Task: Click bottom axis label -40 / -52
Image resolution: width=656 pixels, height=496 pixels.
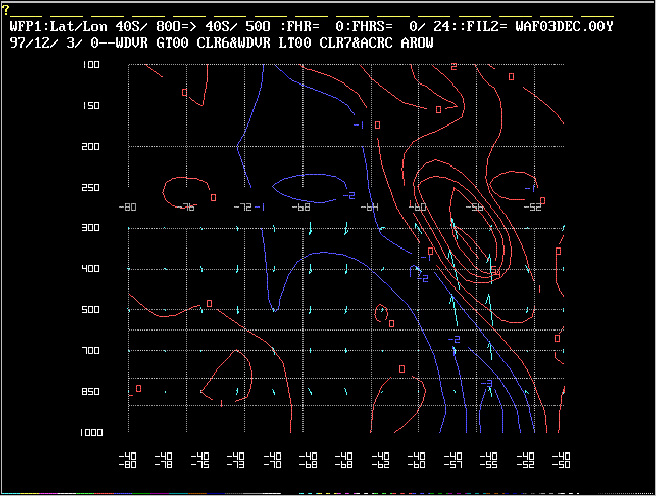Action: tap(525, 460)
